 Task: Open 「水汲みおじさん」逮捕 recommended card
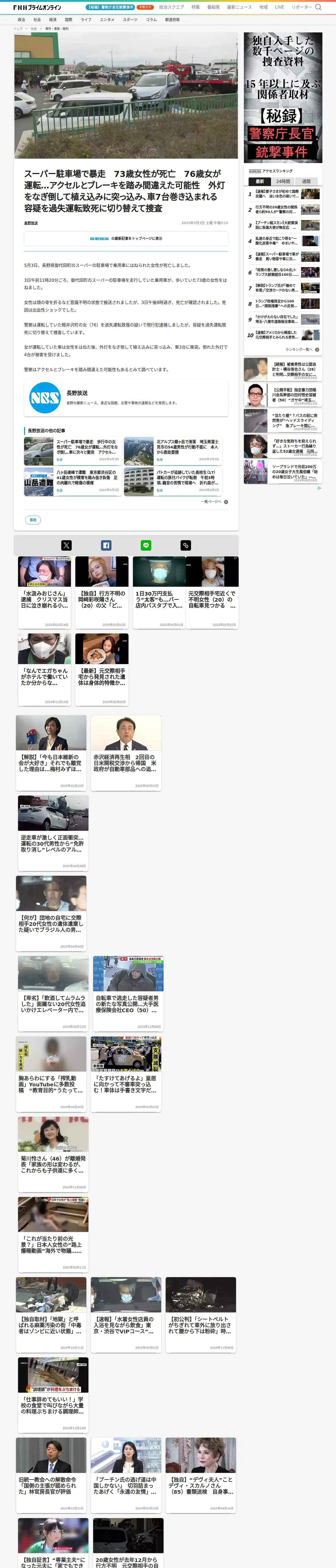[x=44, y=592]
